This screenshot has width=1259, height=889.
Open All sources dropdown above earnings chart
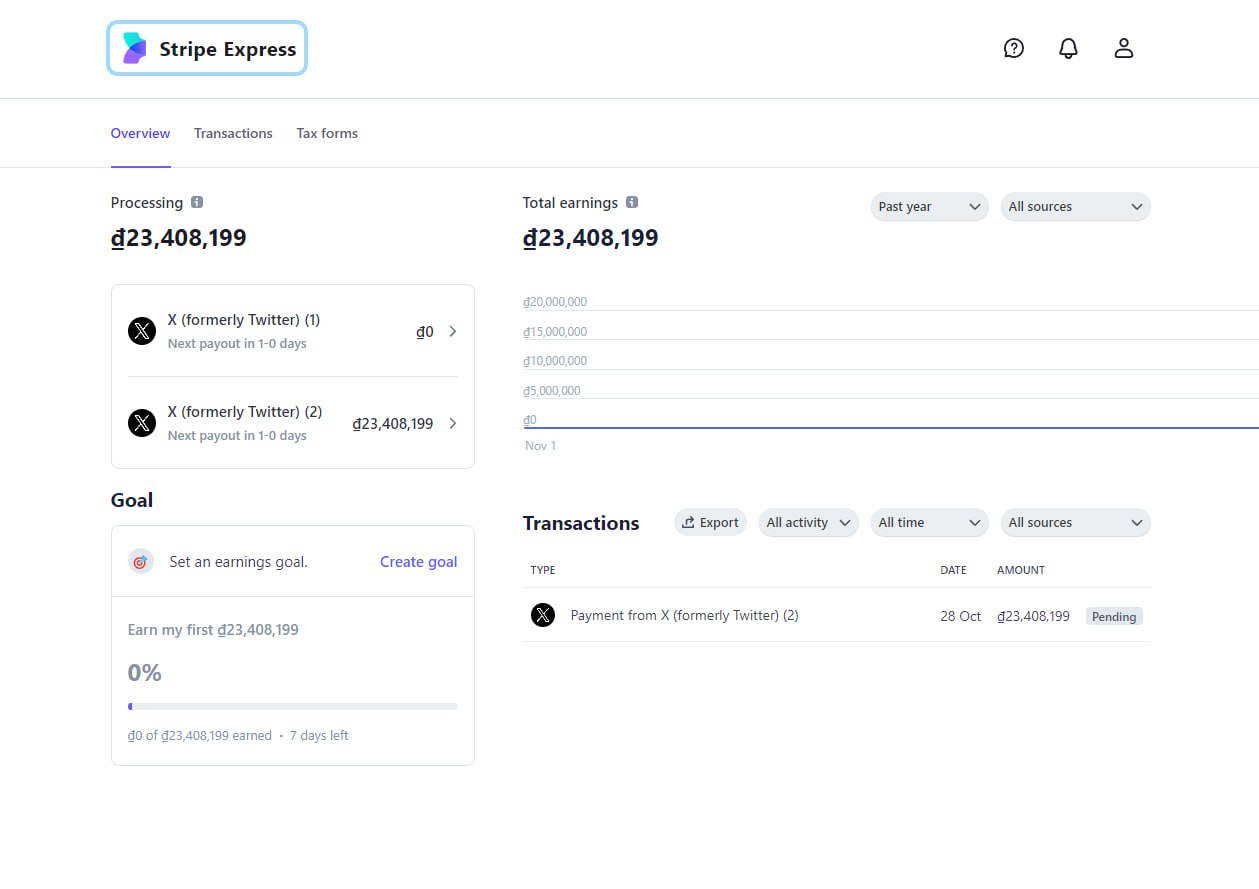point(1075,207)
